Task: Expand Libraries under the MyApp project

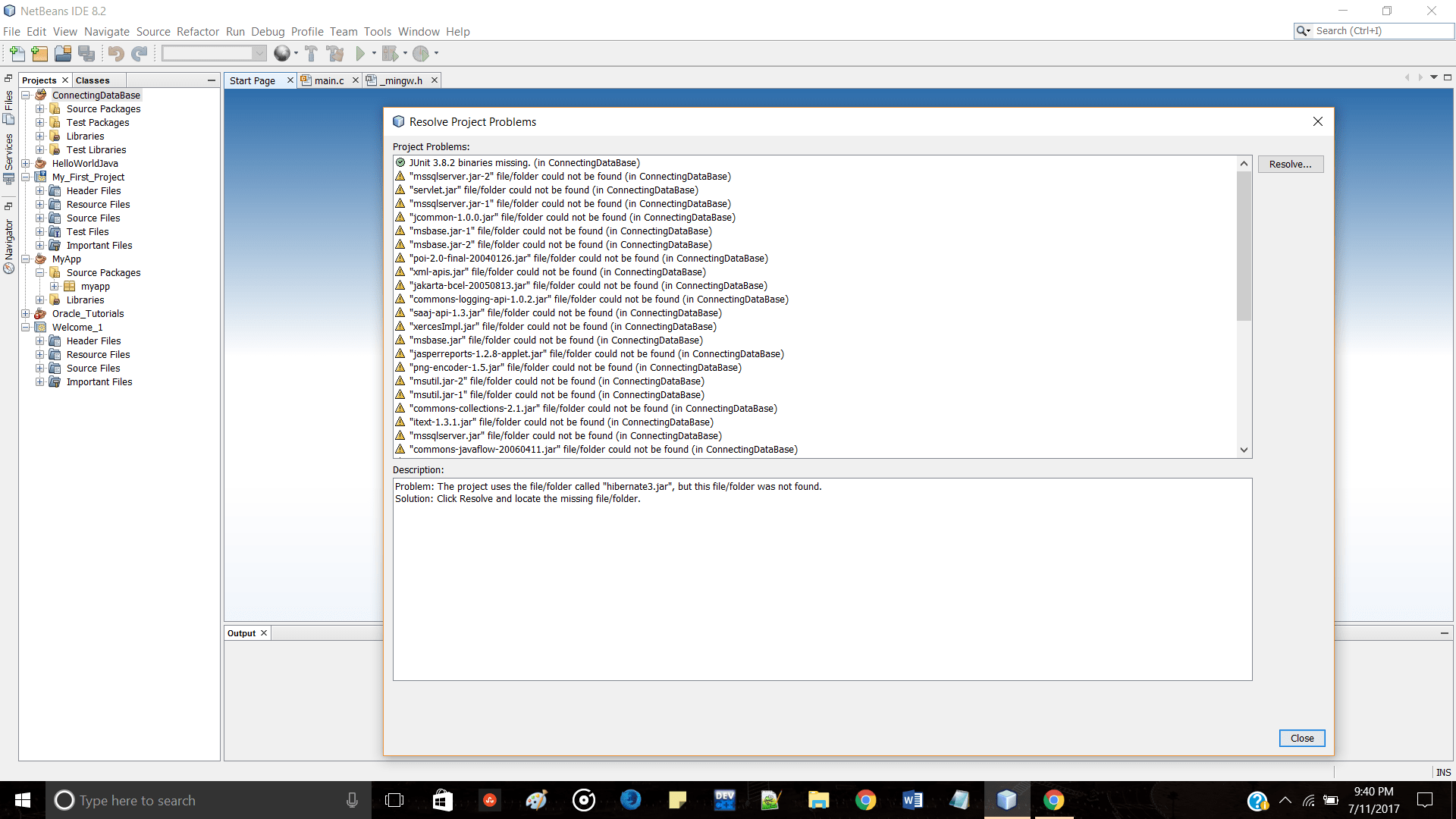Action: [x=39, y=300]
